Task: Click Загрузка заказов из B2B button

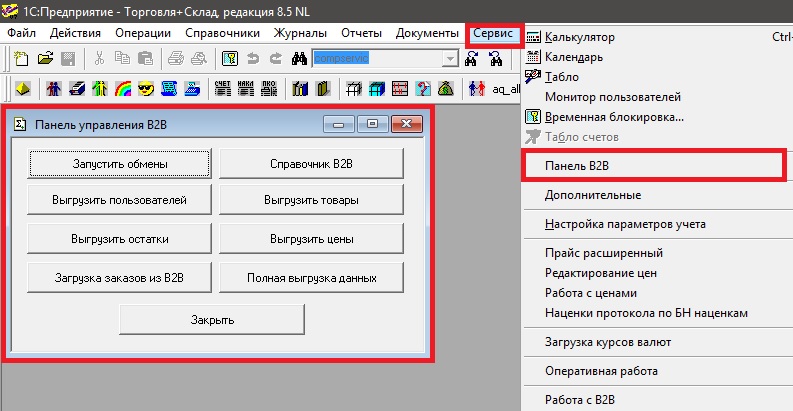Action: (119, 278)
